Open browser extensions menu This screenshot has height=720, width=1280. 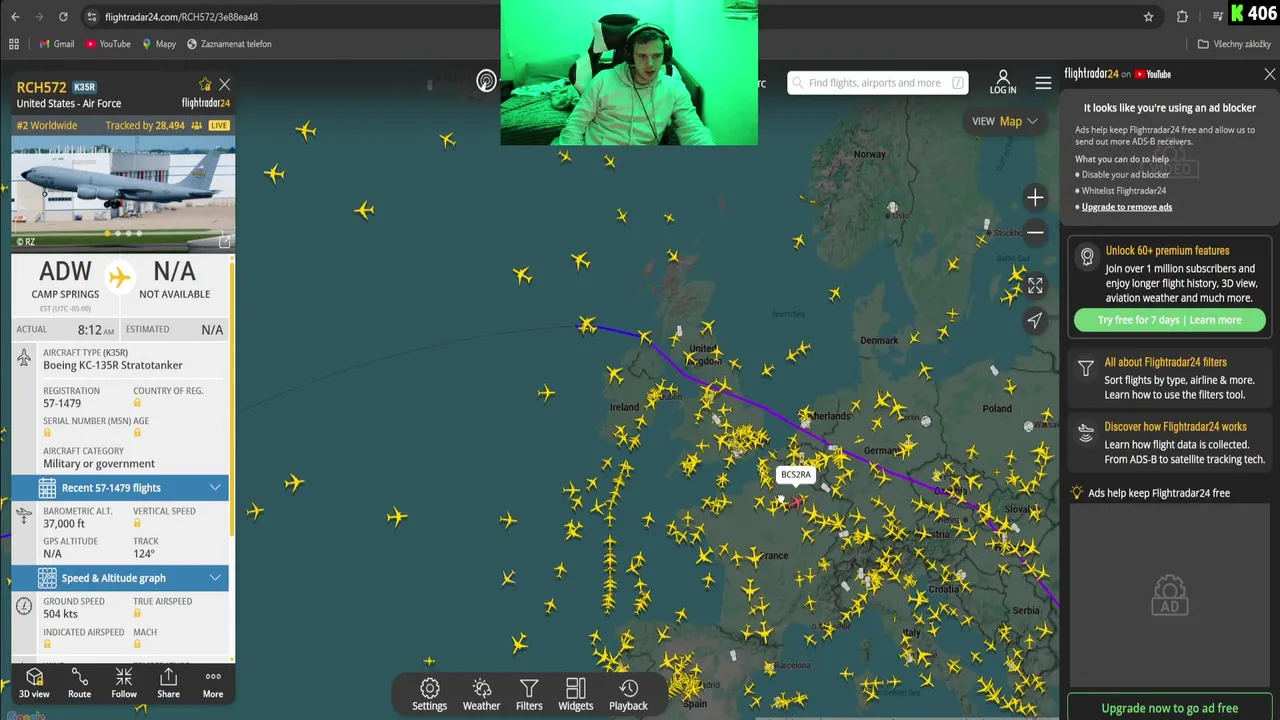(x=1183, y=17)
